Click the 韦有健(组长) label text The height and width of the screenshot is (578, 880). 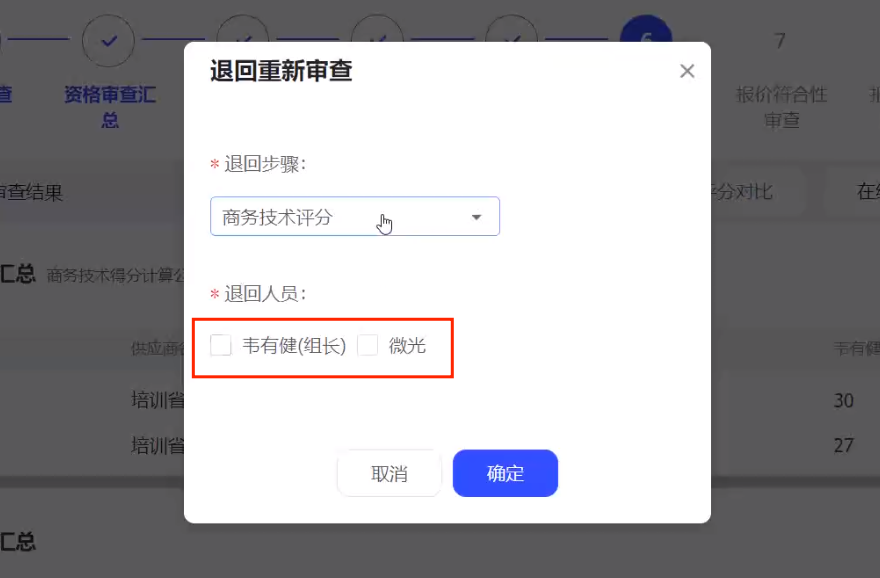[295, 346]
